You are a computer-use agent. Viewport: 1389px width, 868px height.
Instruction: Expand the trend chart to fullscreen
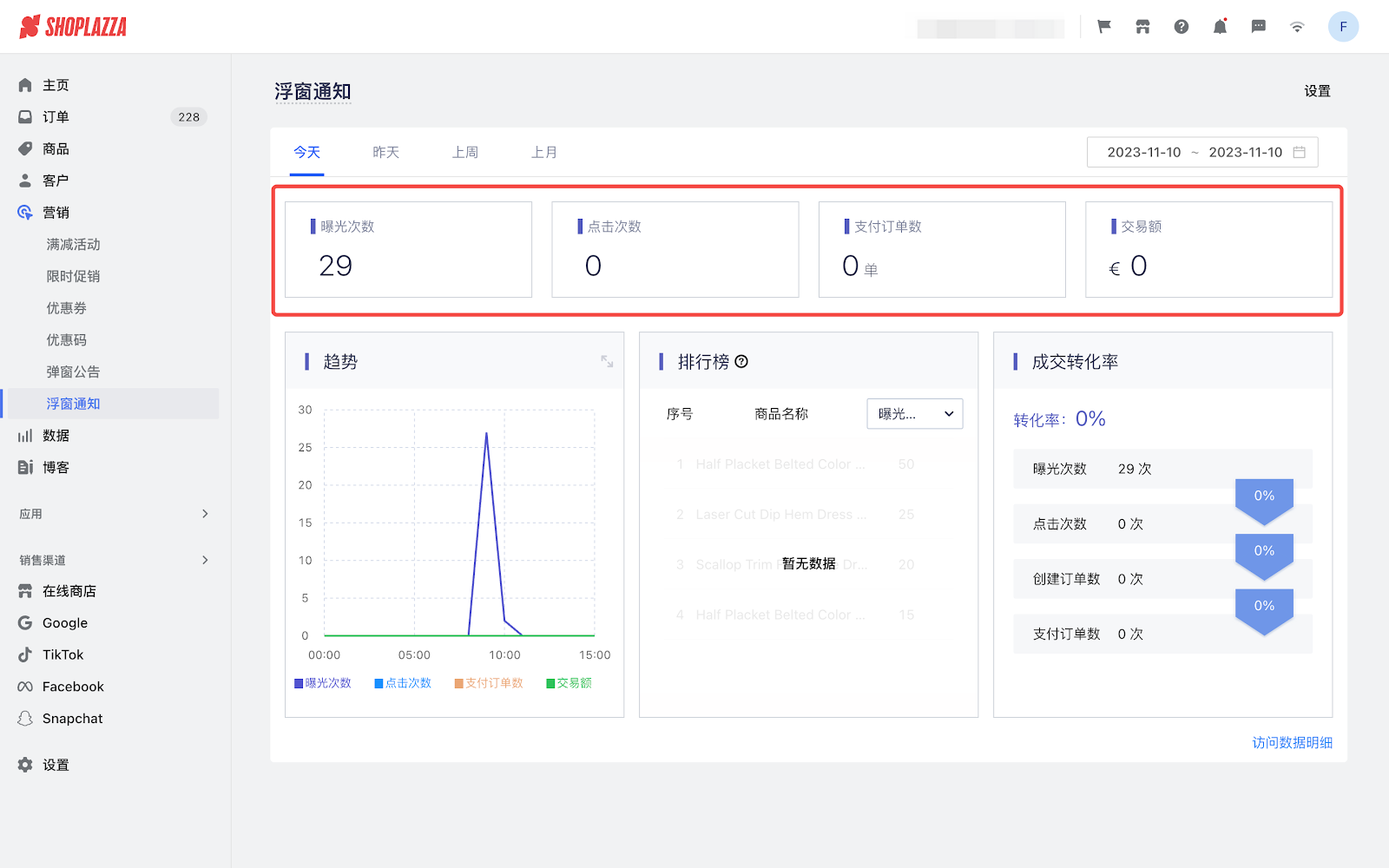pyautogui.click(x=607, y=361)
